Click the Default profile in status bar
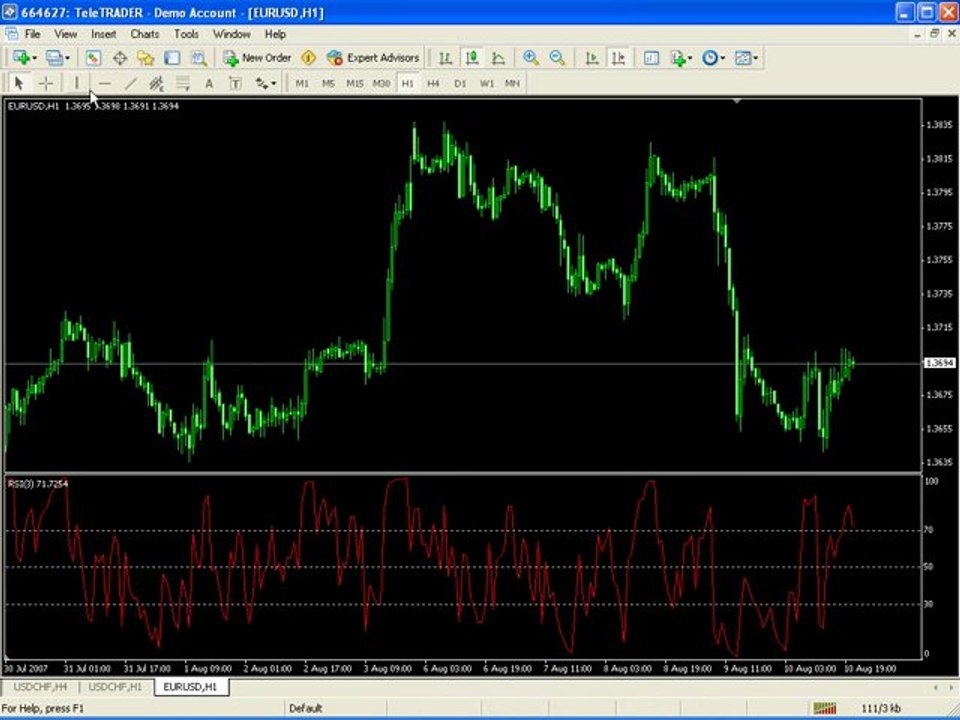The image size is (960, 720). coord(306,708)
